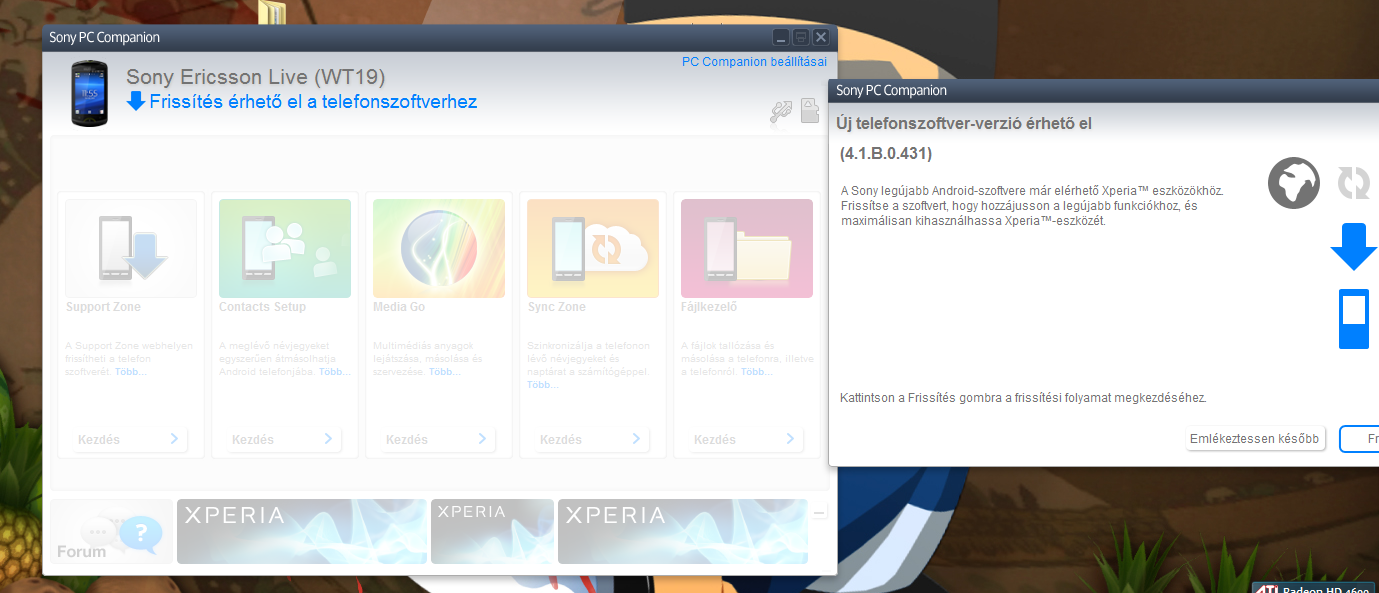Start Media Go with its Kezdés button

point(439,440)
